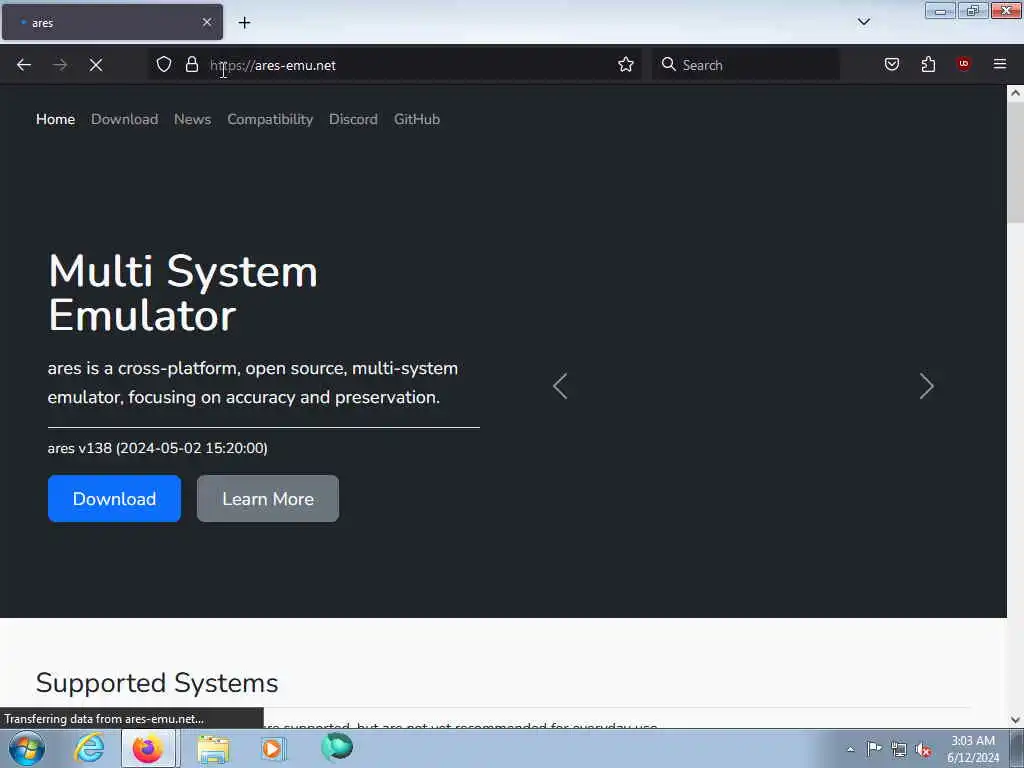This screenshot has height=768, width=1024.
Task: Click the blue Download button
Action: tap(114, 498)
